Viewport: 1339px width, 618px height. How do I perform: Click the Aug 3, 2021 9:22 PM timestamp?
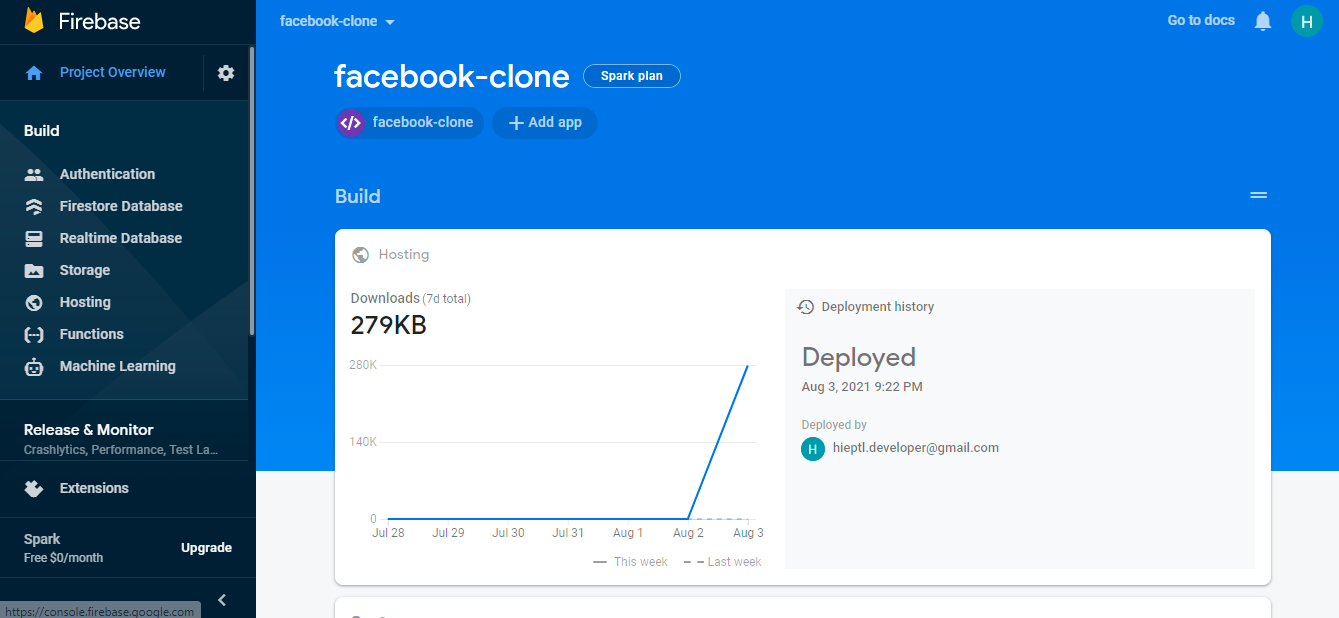tap(862, 386)
